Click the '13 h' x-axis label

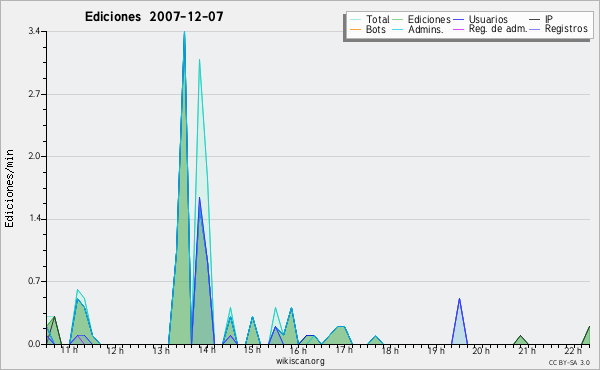click(161, 350)
